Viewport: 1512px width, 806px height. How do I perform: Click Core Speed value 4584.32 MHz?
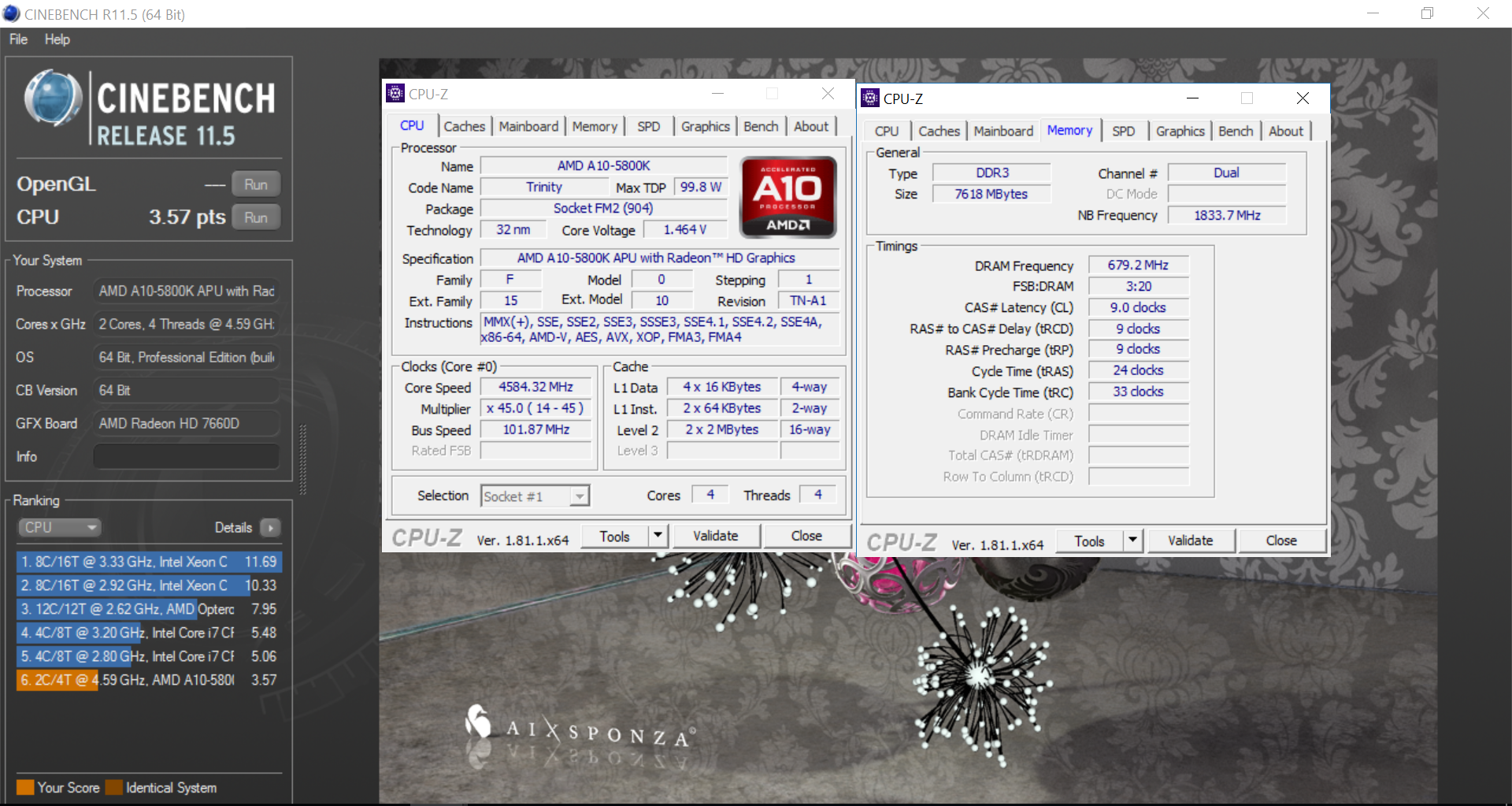(536, 388)
